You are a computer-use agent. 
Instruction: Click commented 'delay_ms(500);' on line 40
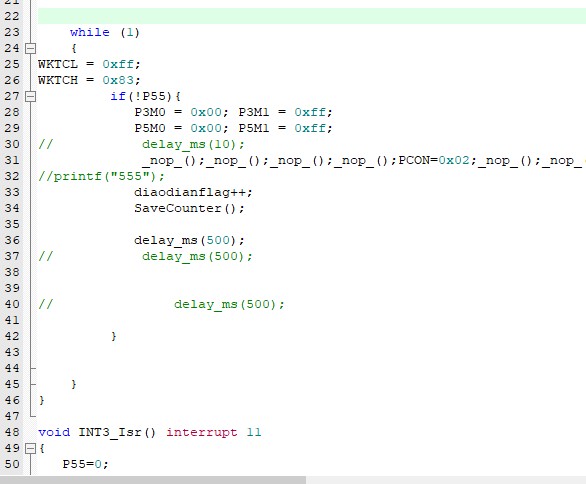[x=229, y=305]
